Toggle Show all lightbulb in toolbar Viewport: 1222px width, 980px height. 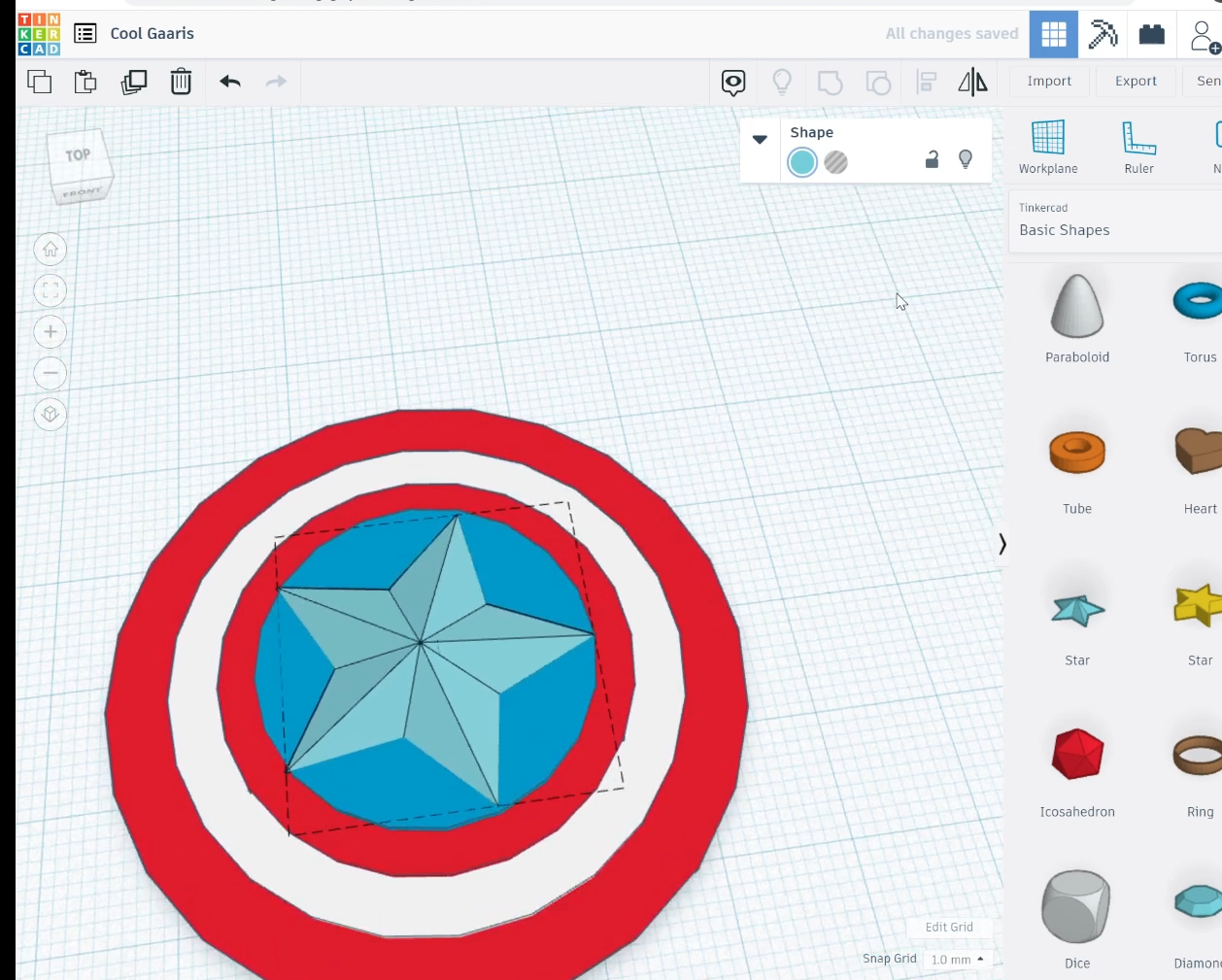(x=782, y=83)
